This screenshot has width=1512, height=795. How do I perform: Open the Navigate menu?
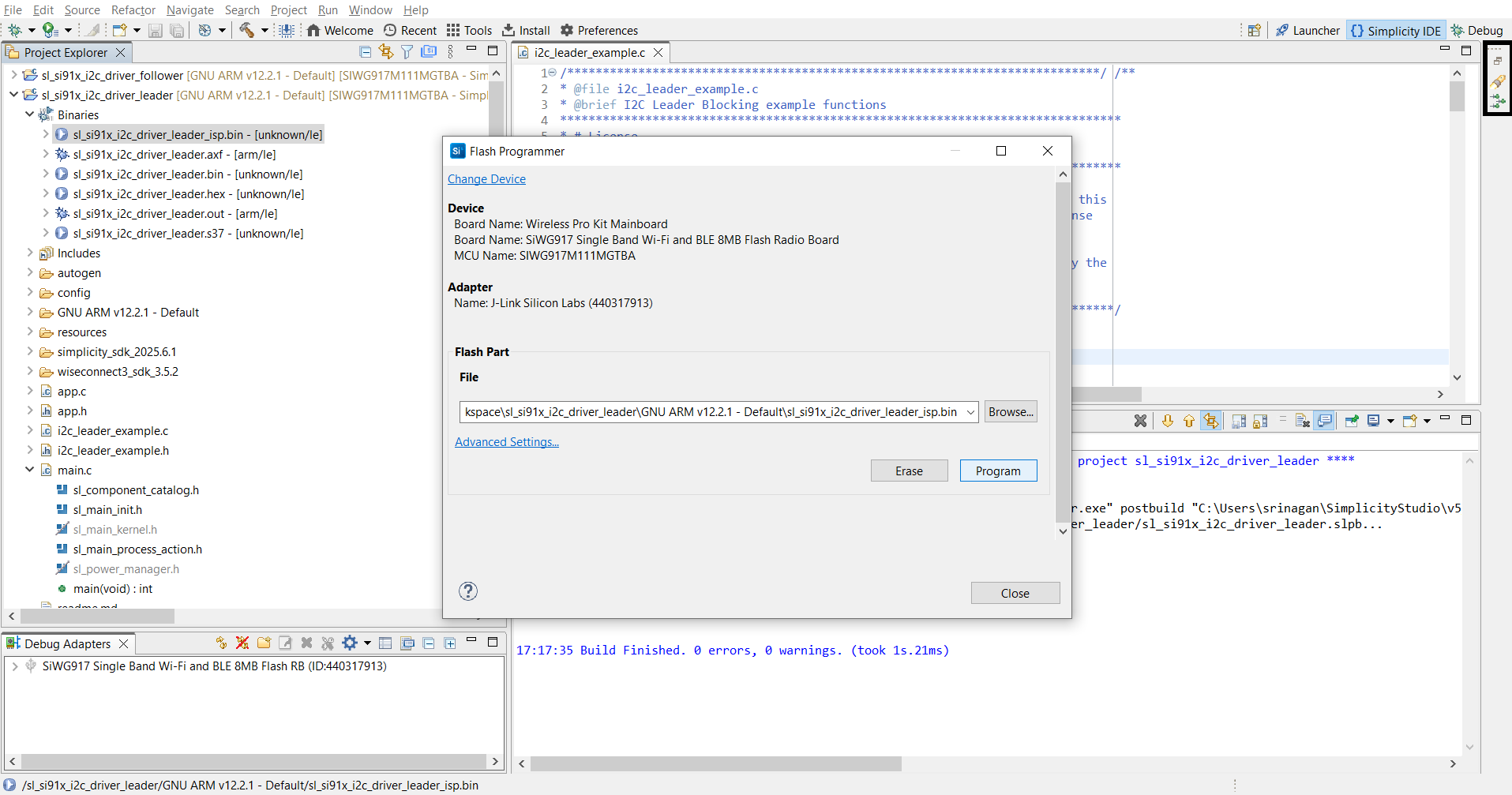(189, 10)
